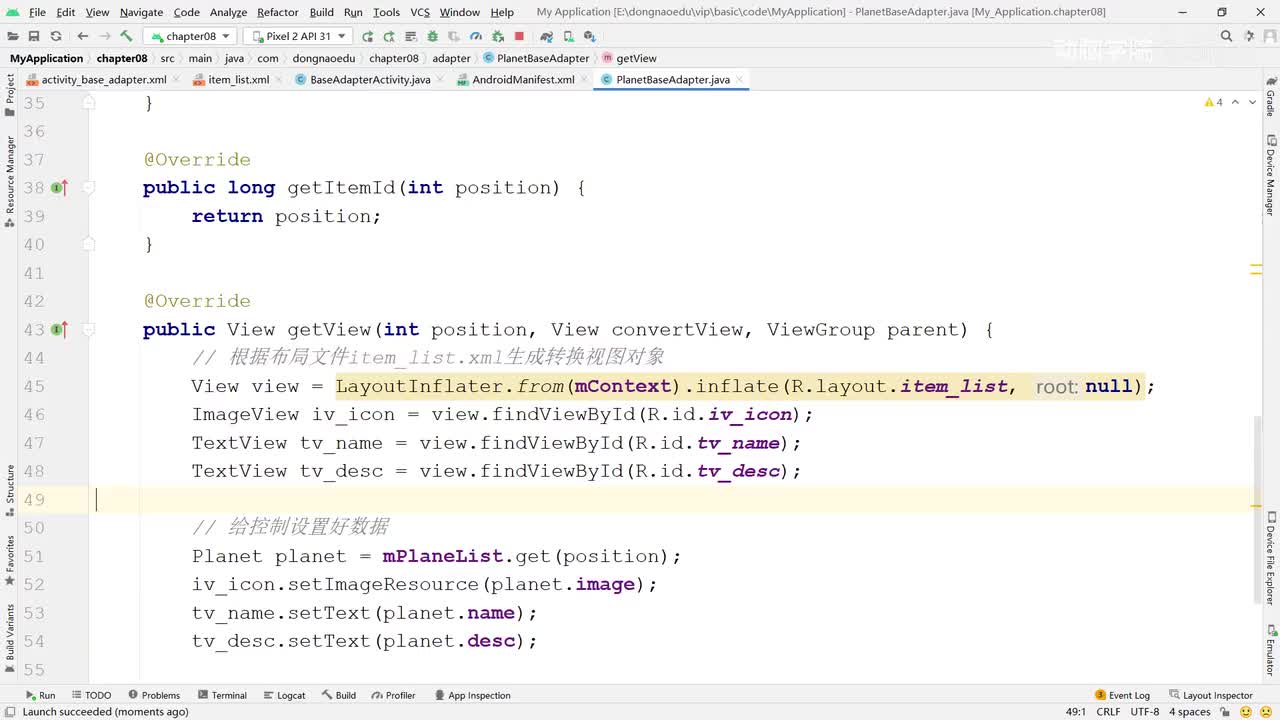Open the Pixel 2 API 31 device dropdown
This screenshot has height=720, width=1280.
[297, 36]
